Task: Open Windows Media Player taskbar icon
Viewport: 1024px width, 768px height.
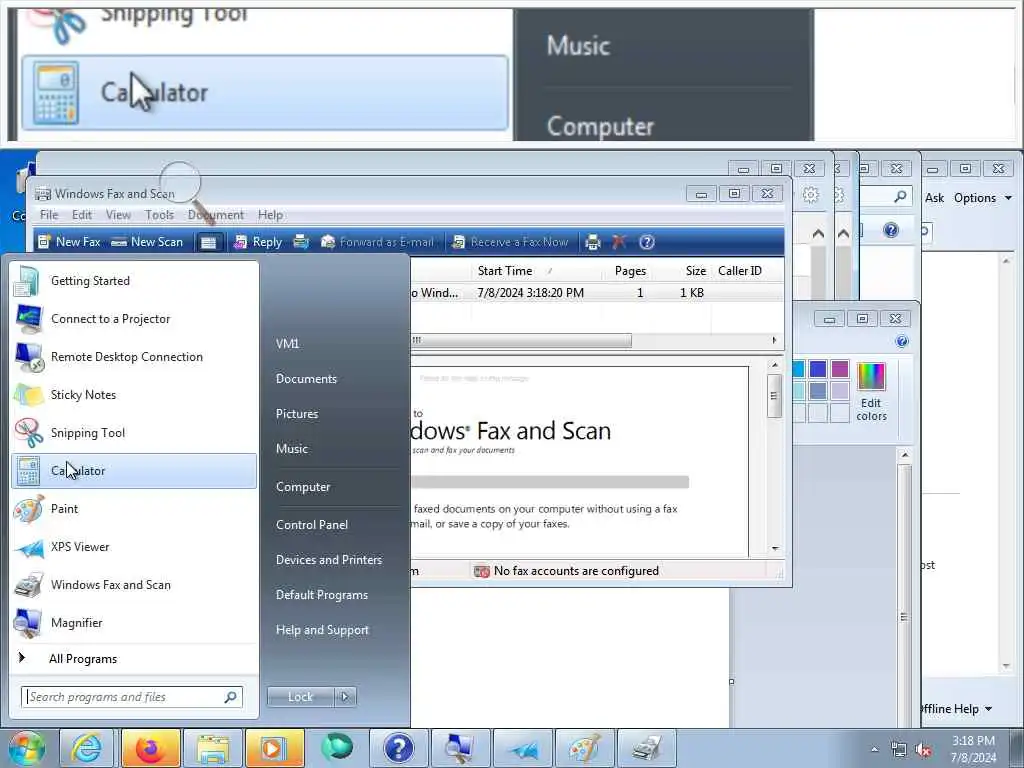Action: [x=274, y=748]
